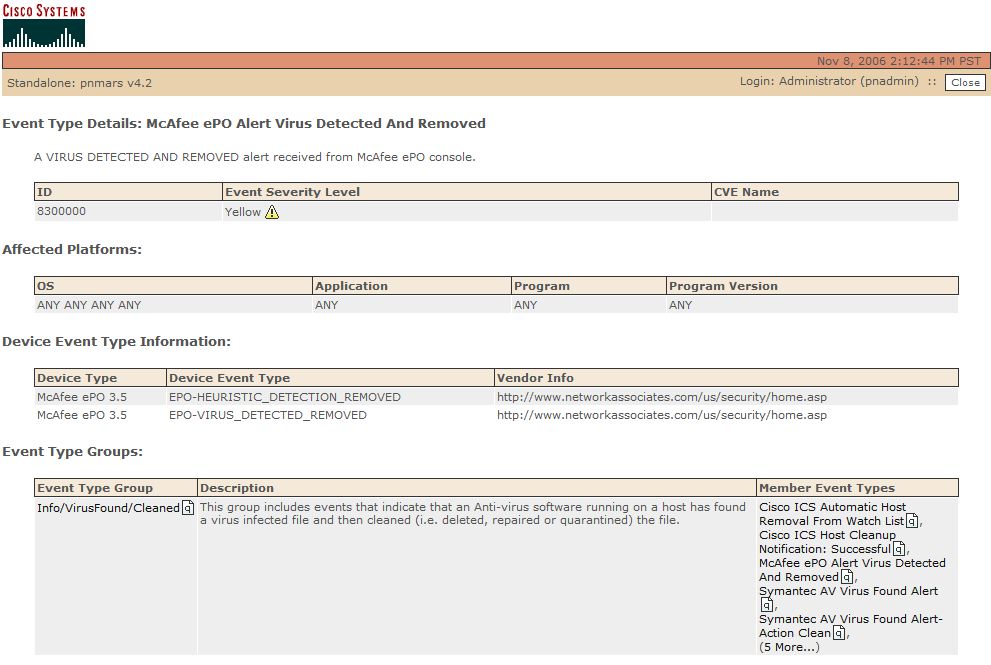Click the Device Event Type column header
This screenshot has height=665, width=991.
330,377
